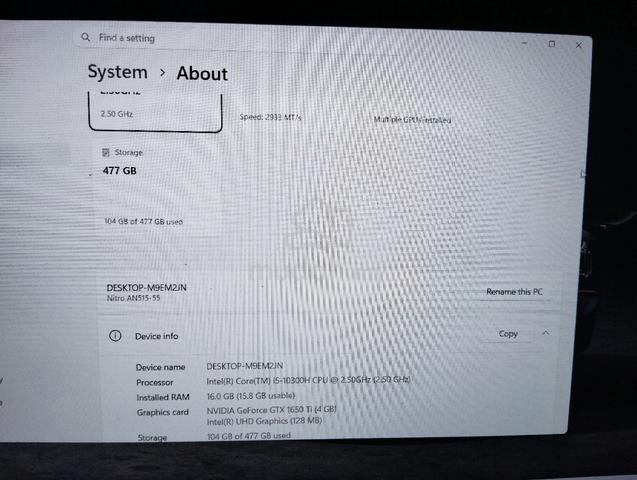The image size is (637, 480).
Task: Click the Graphics card label
Action: 162,412
